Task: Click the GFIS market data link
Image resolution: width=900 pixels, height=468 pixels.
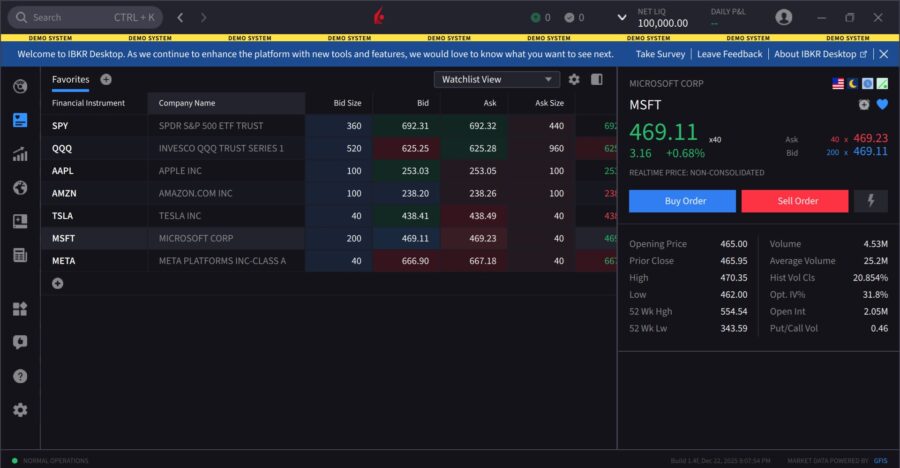Action: click(x=880, y=461)
